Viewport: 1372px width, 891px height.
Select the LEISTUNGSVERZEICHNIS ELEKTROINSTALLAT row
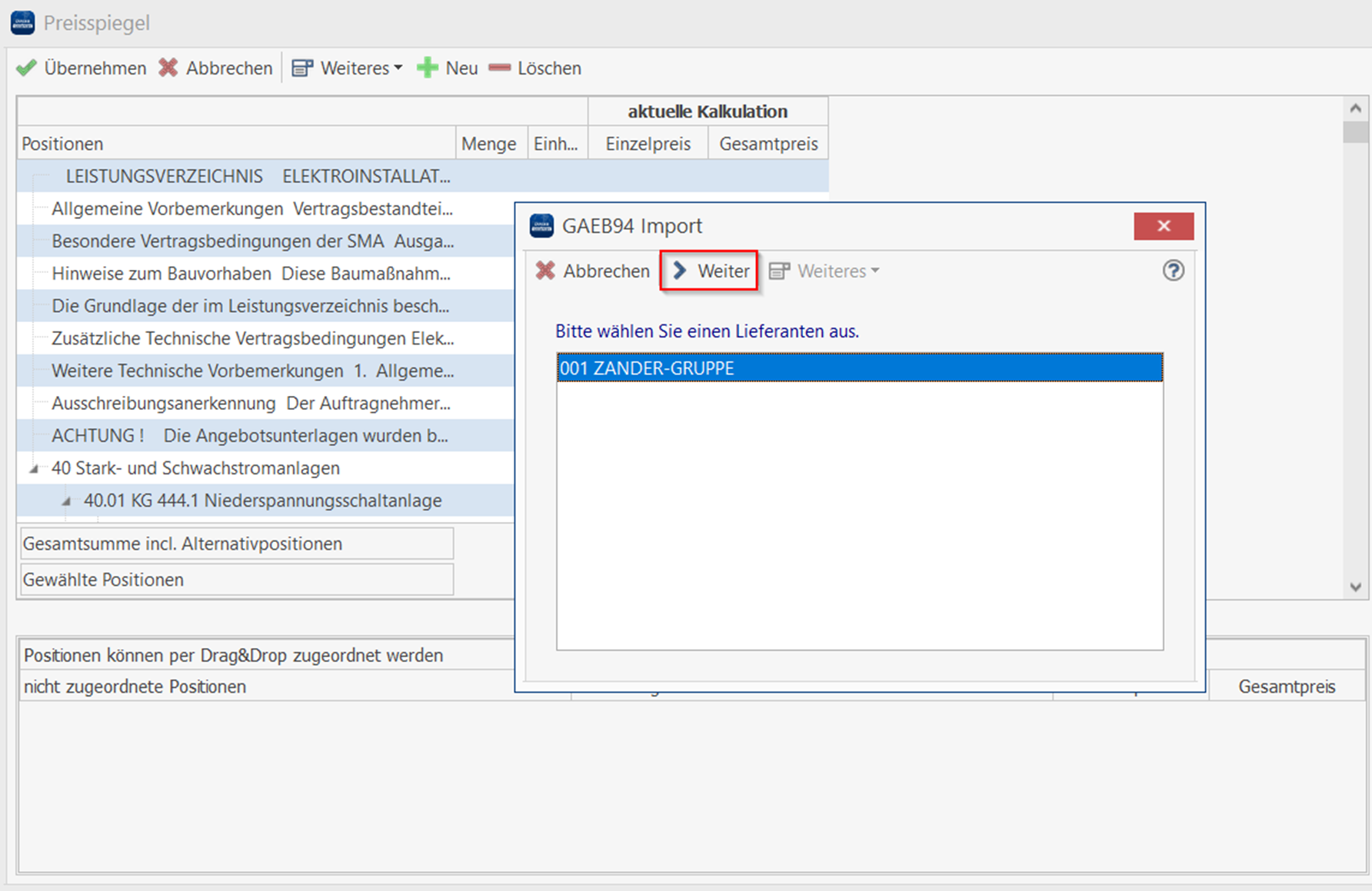tap(258, 176)
